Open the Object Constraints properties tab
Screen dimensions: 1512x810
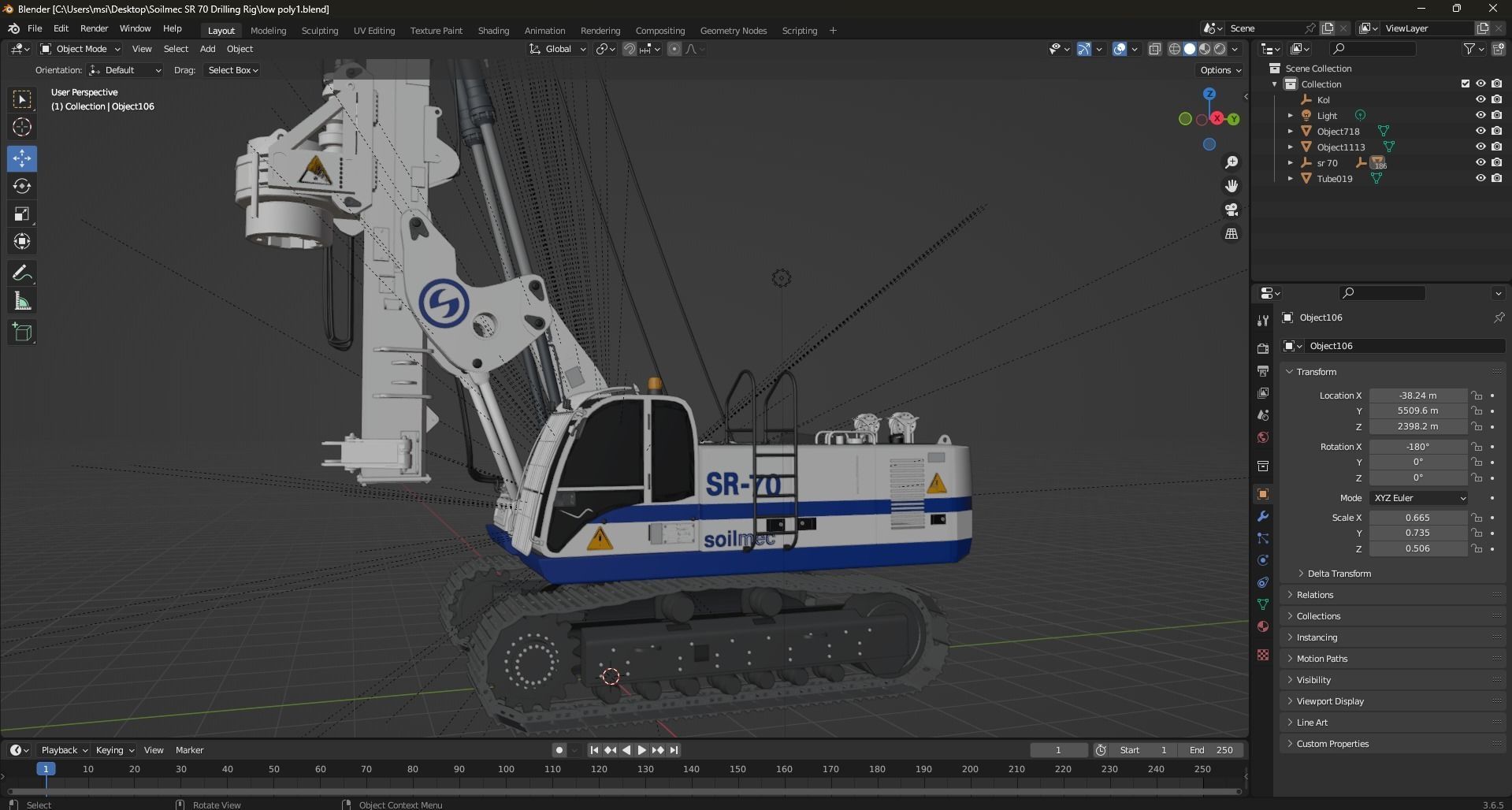(x=1263, y=582)
